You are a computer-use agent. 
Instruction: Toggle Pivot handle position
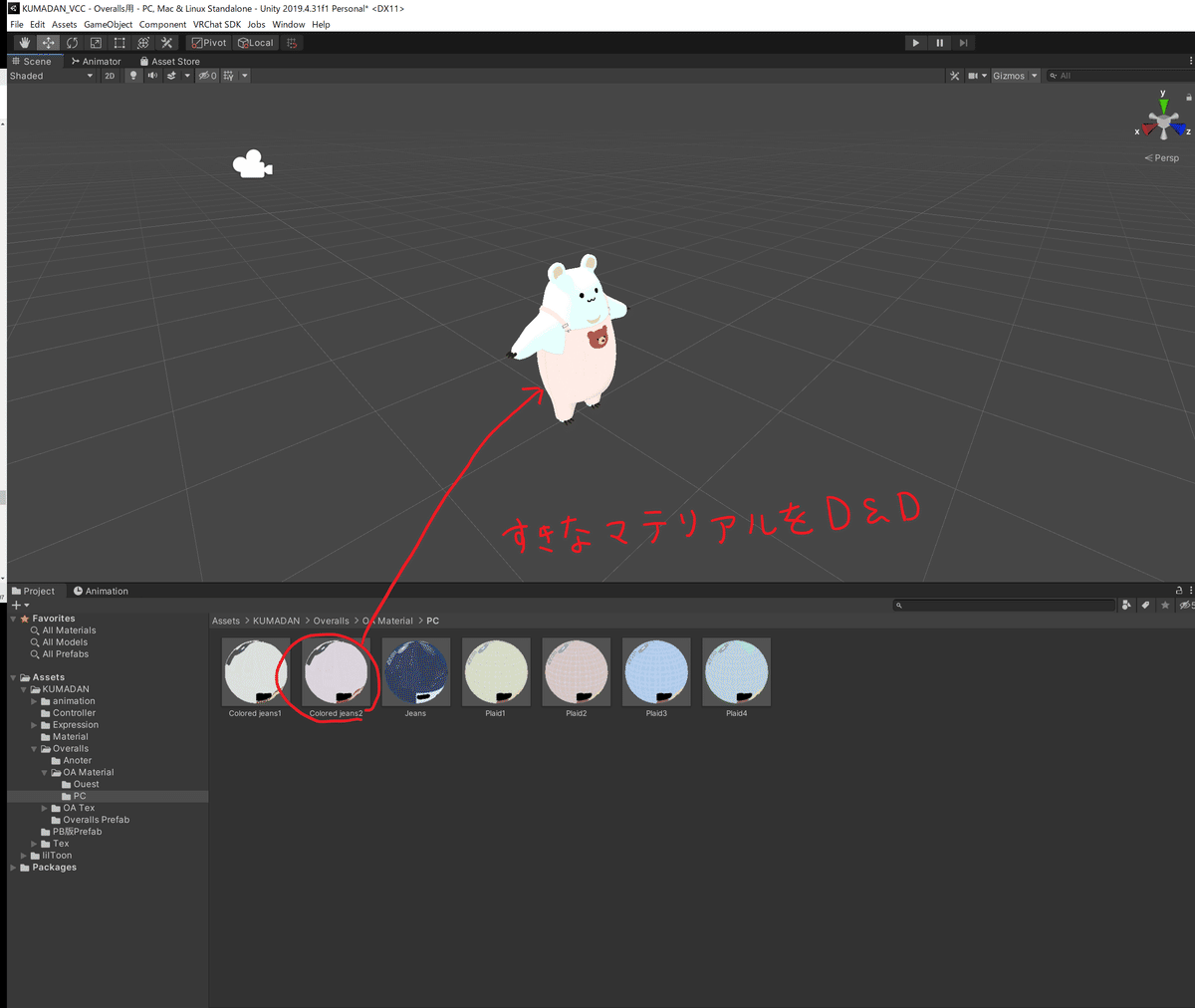pyautogui.click(x=209, y=43)
